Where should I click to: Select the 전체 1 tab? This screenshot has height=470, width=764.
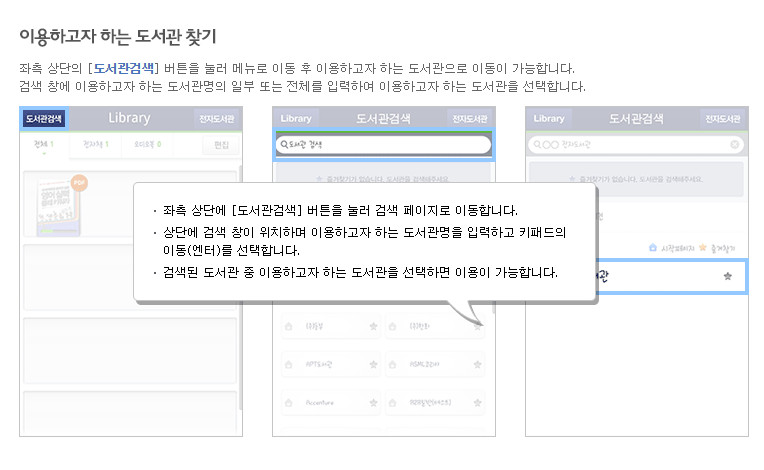click(x=43, y=145)
